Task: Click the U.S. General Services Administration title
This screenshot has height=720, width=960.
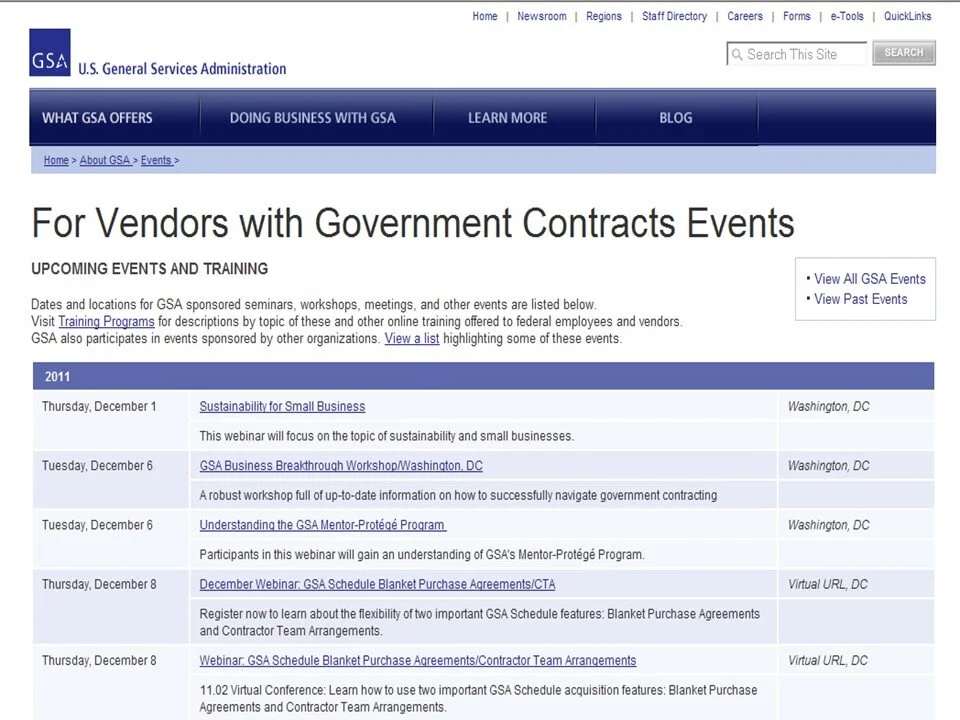Action: pyautogui.click(x=182, y=69)
